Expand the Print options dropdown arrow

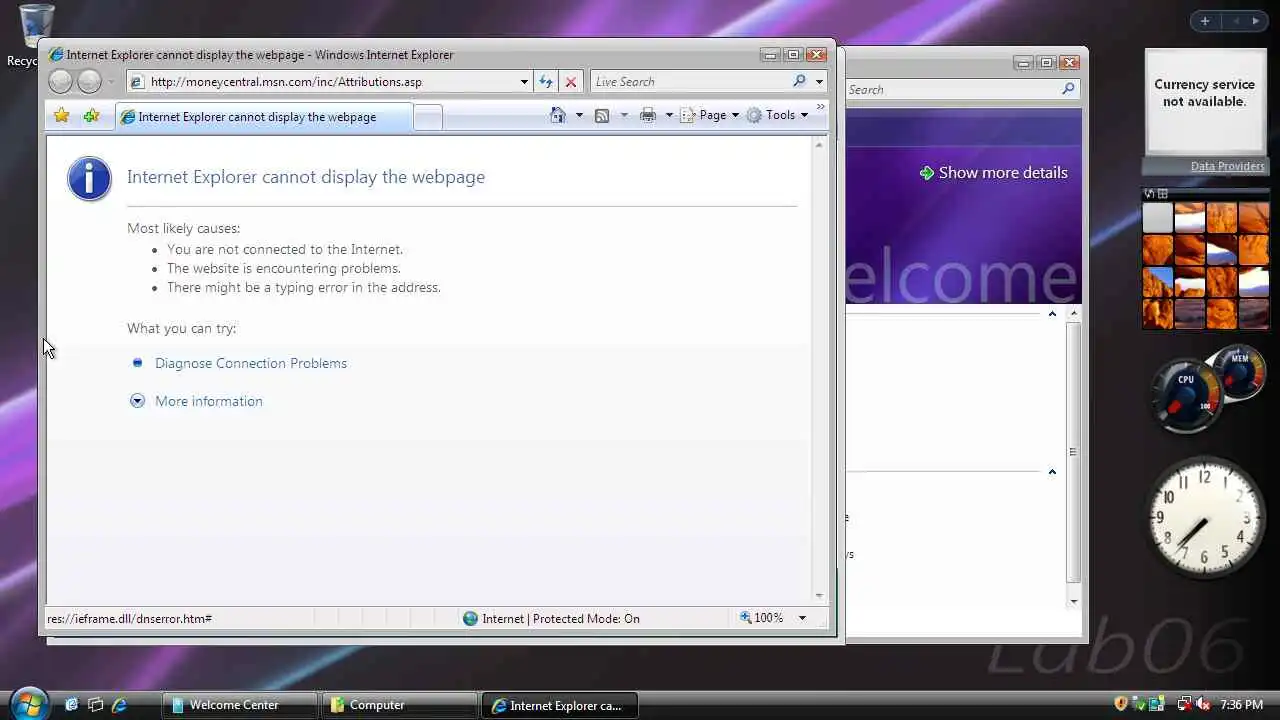669,115
